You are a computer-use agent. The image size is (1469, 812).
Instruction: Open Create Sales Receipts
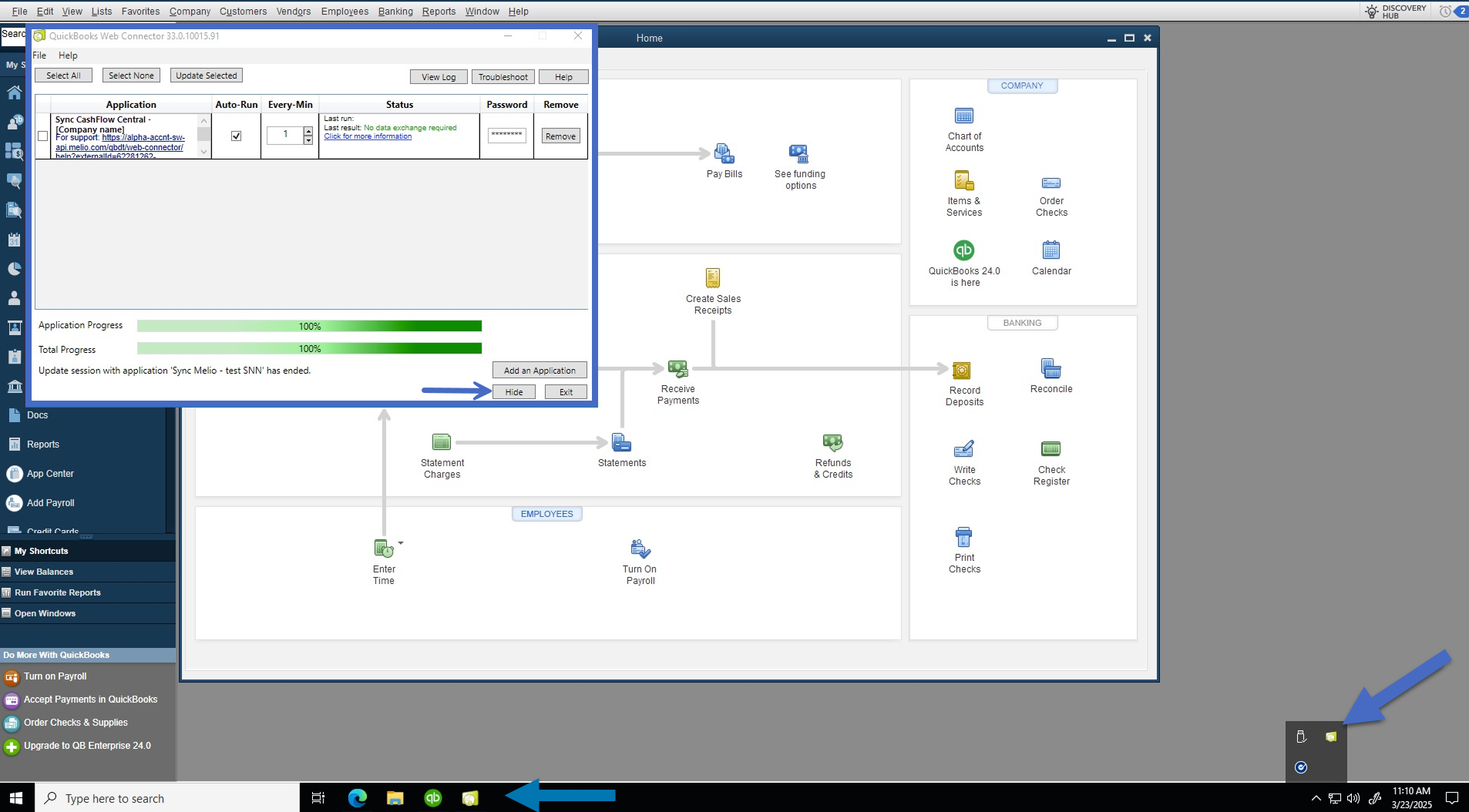713,278
